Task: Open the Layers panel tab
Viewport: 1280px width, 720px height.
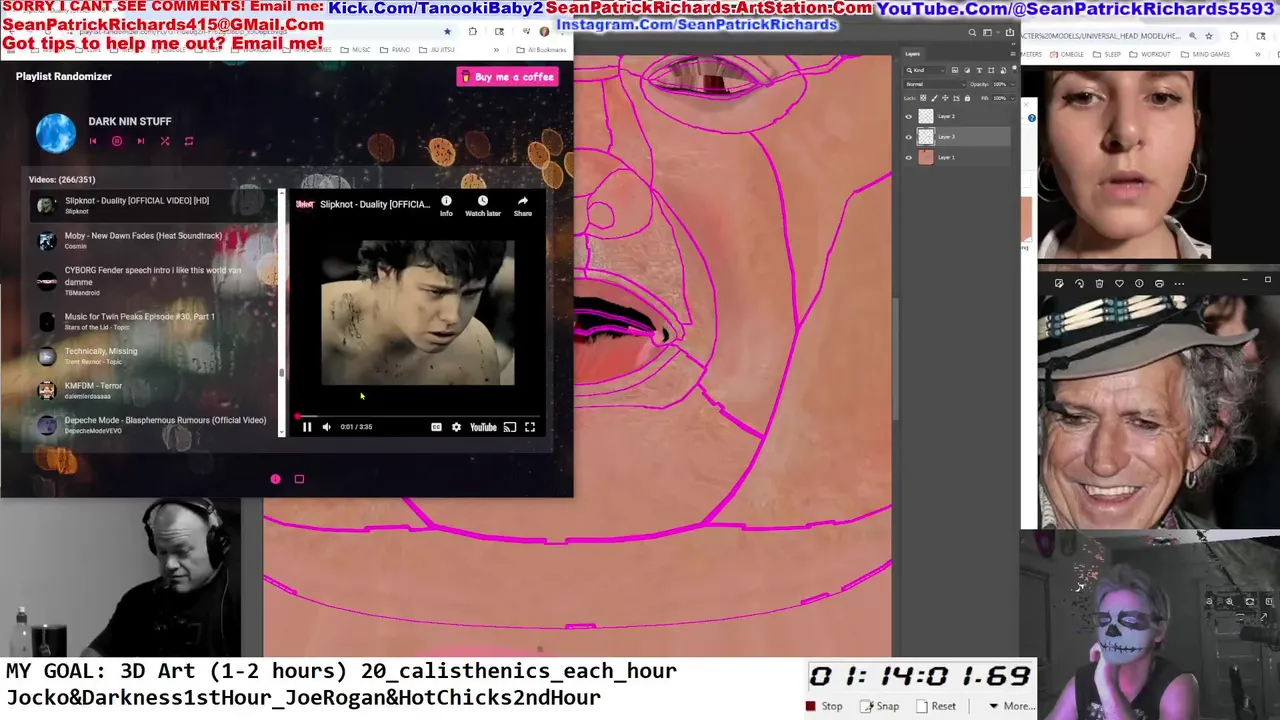Action: [912, 54]
